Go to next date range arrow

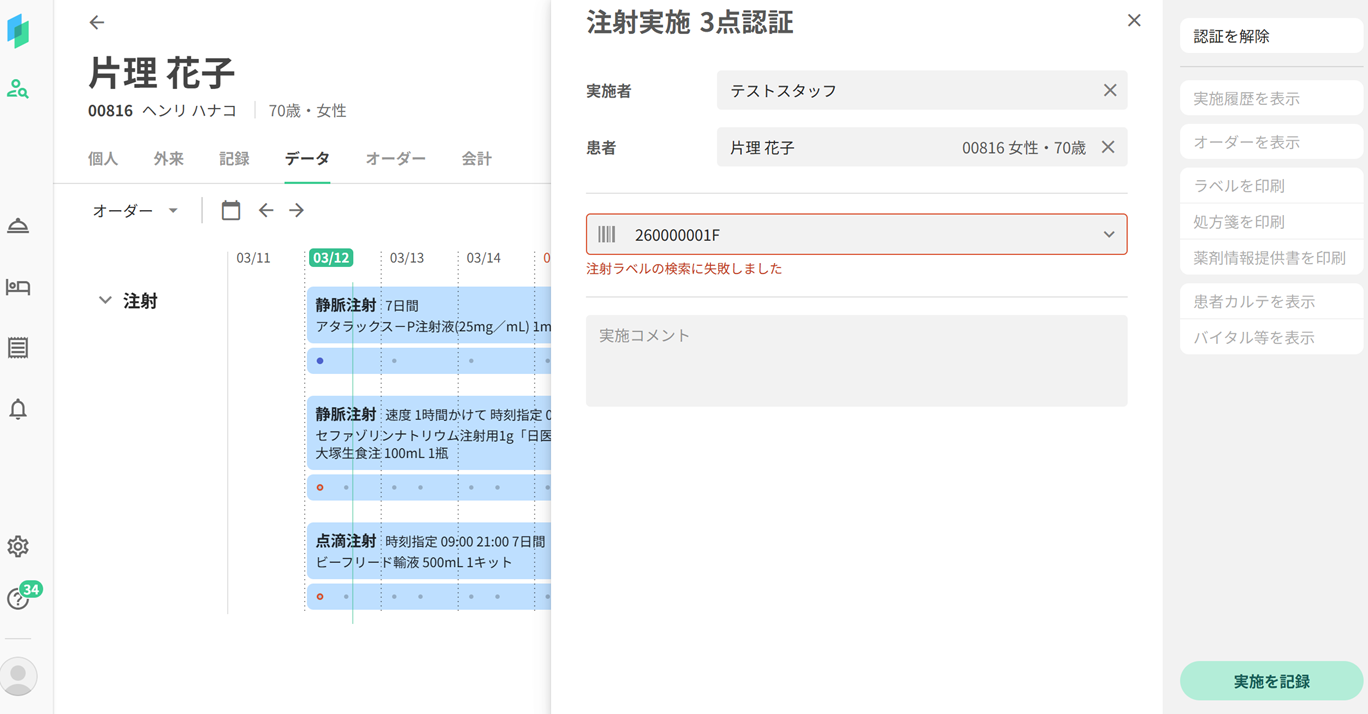[297, 210]
